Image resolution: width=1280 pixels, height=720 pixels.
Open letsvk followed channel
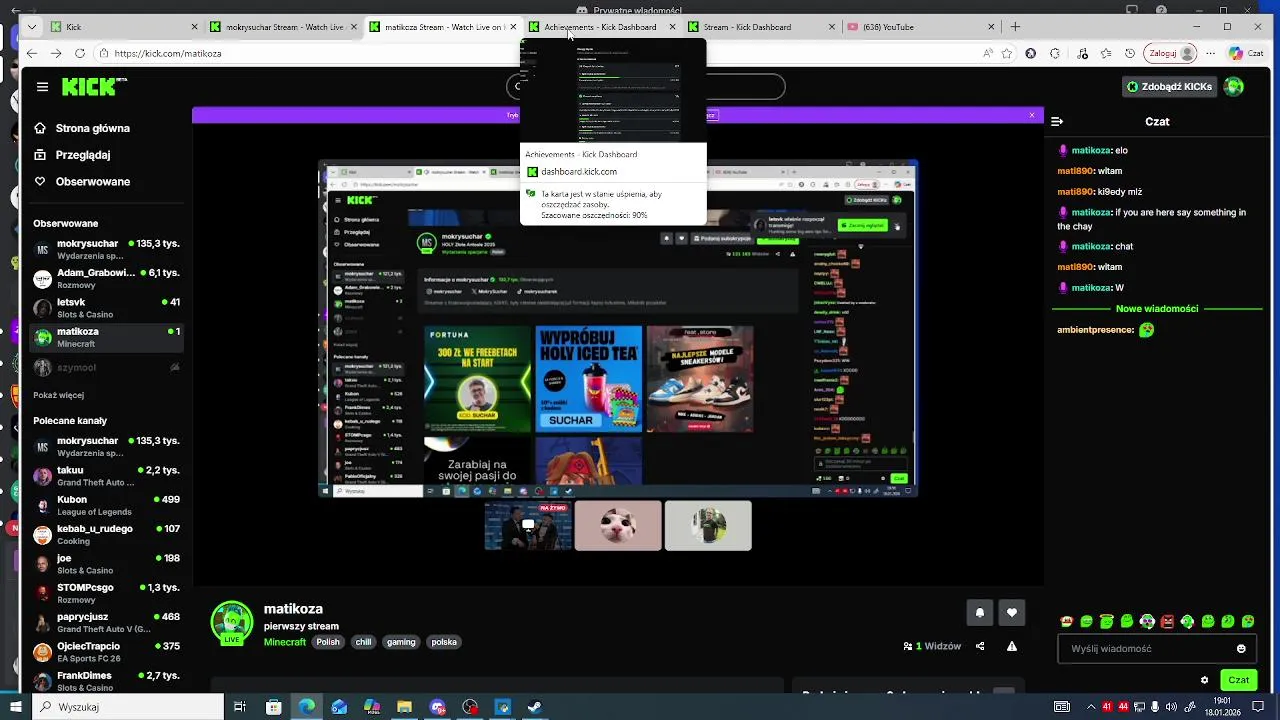point(105,308)
